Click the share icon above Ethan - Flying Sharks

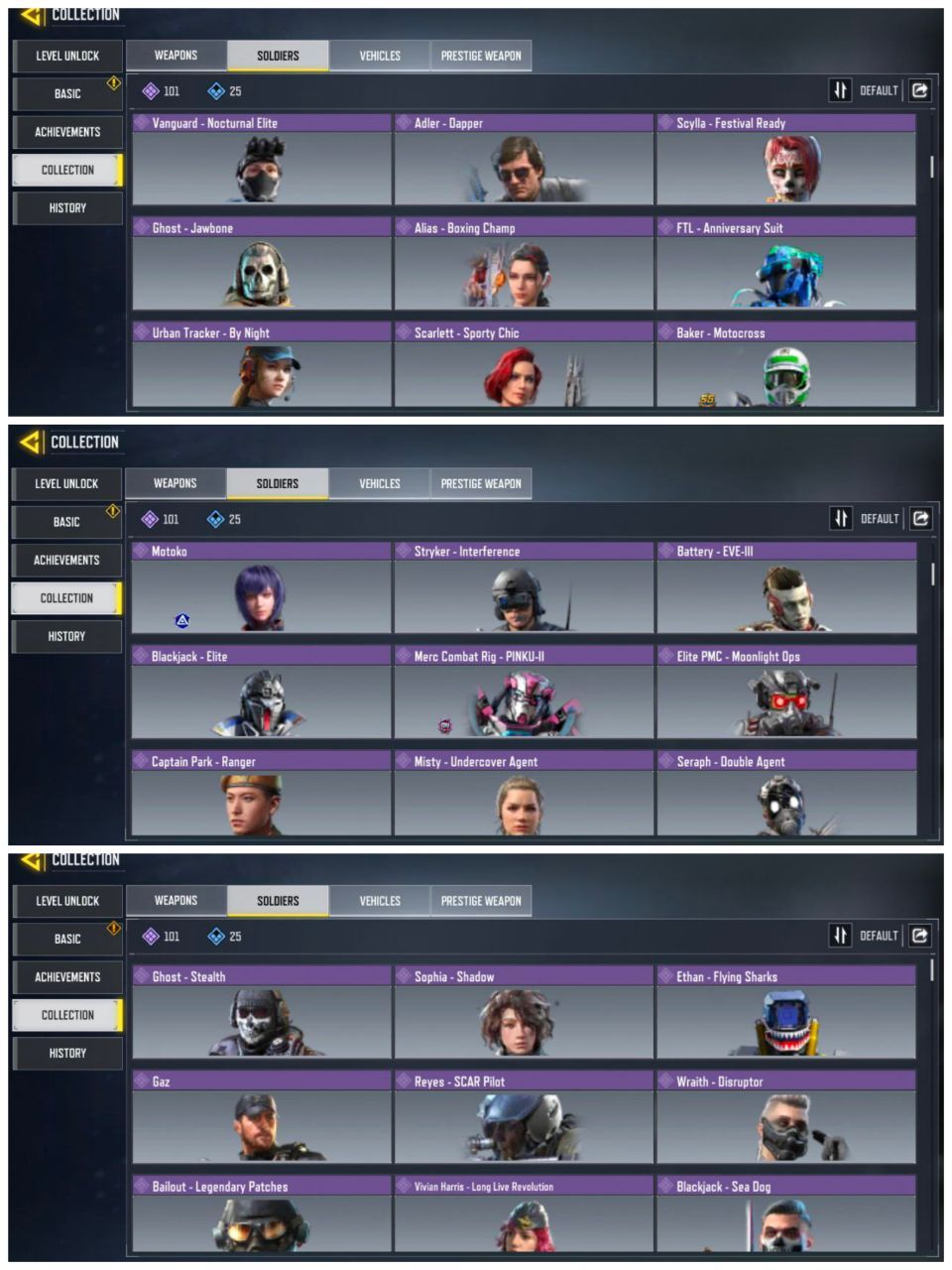coord(919,935)
